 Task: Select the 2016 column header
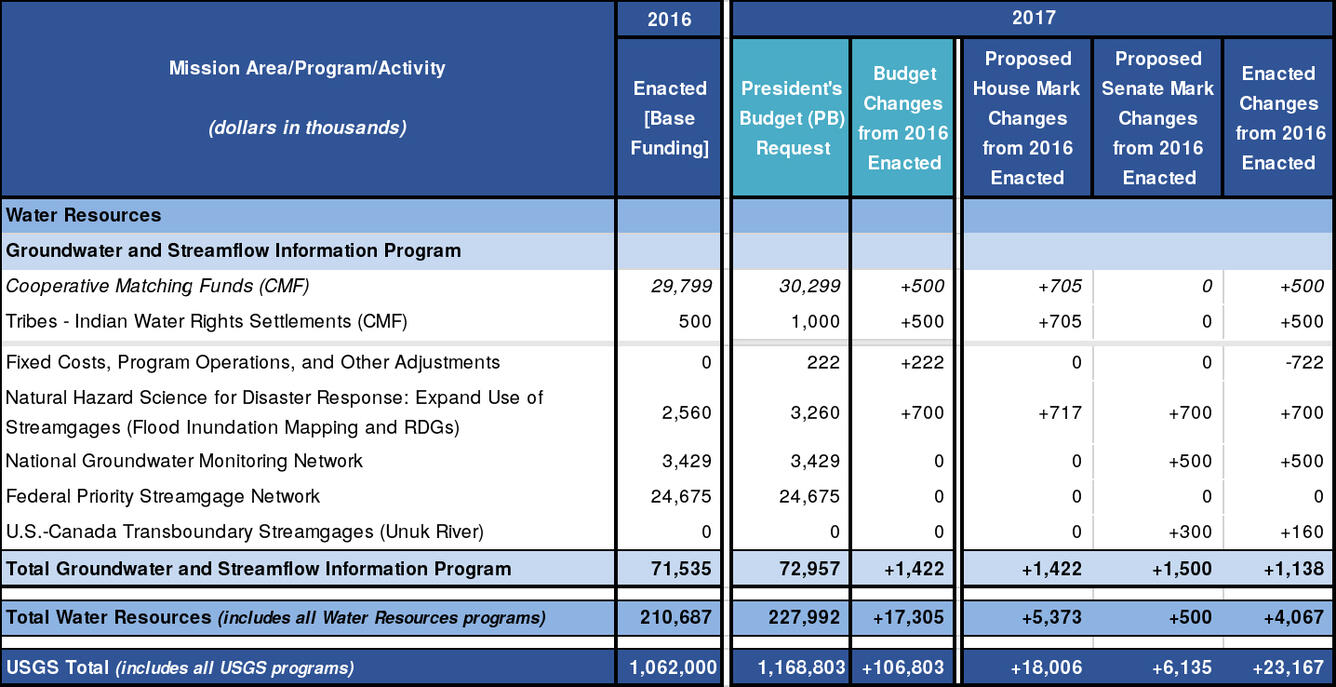668,17
